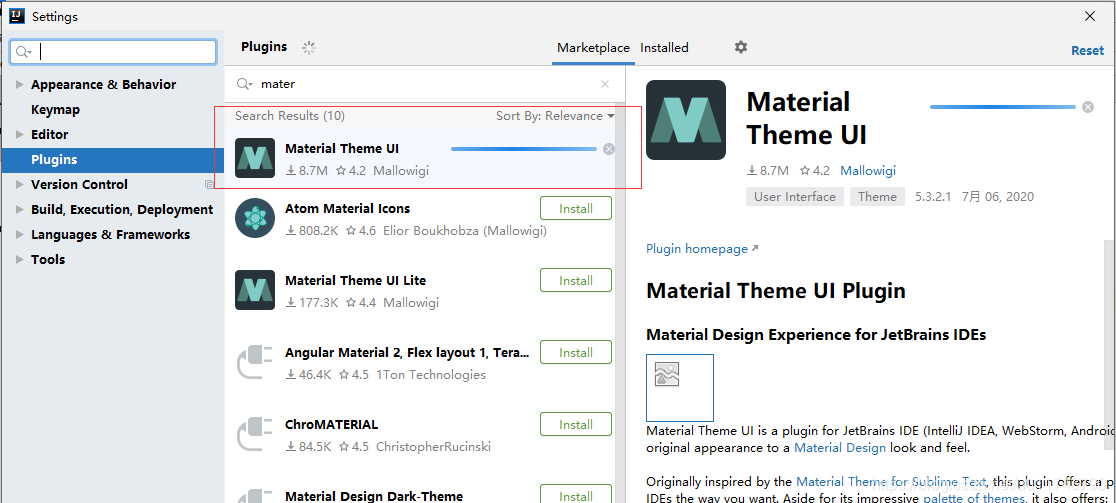Clear the plugin search text

(605, 84)
